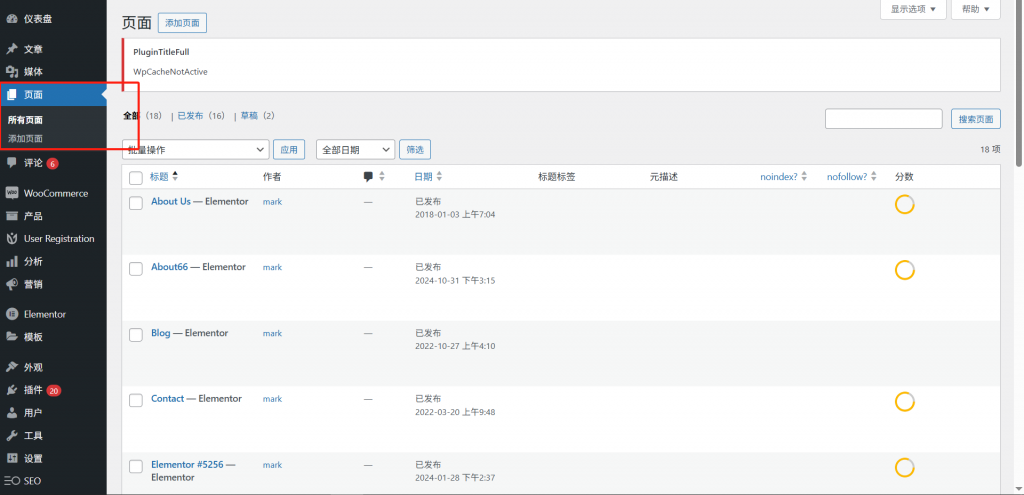The height and width of the screenshot is (495, 1024).
Task: Check the Elementor #5256 row checkbox
Action: pyautogui.click(x=136, y=466)
